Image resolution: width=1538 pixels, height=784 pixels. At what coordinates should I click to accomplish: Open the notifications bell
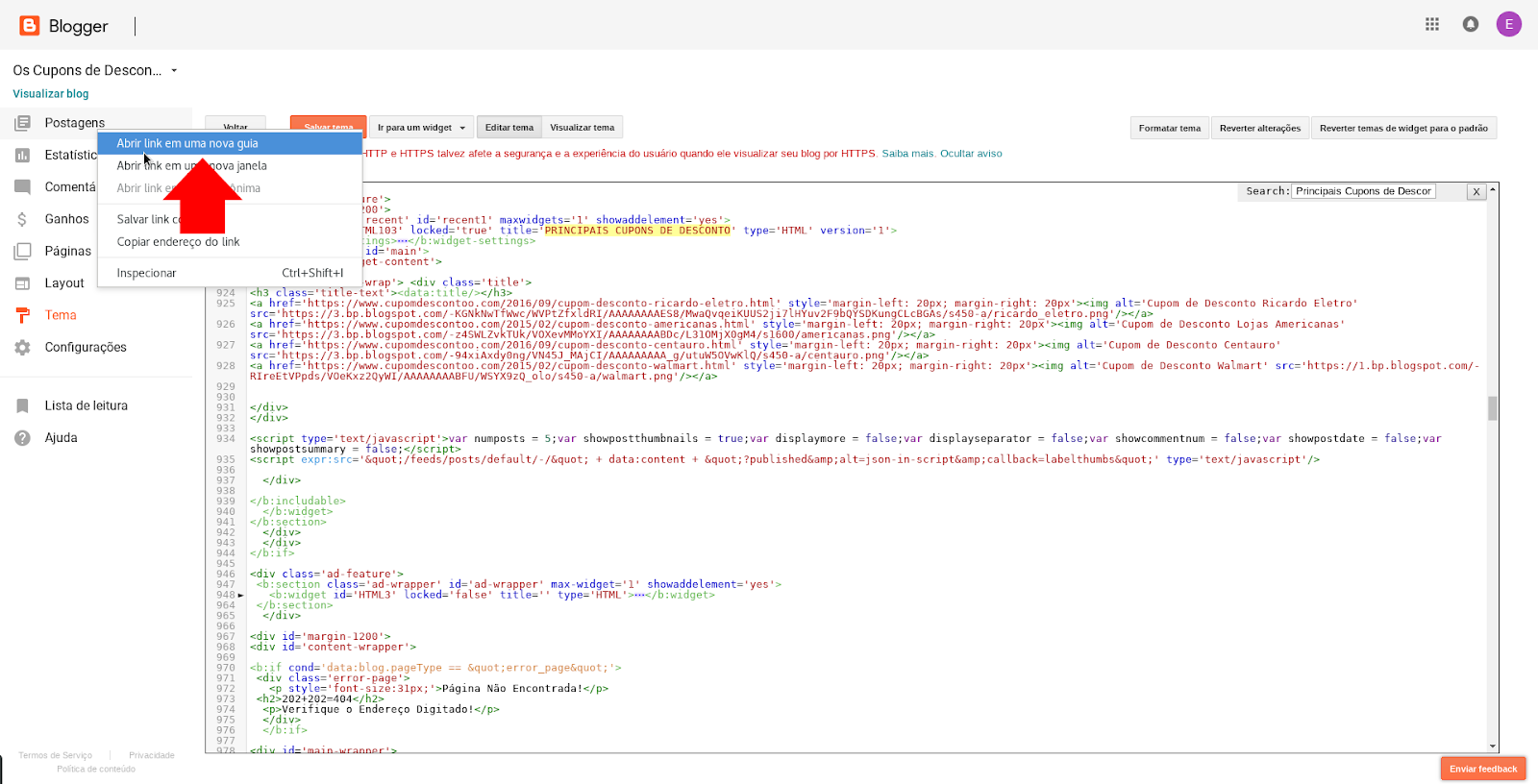coord(1471,24)
